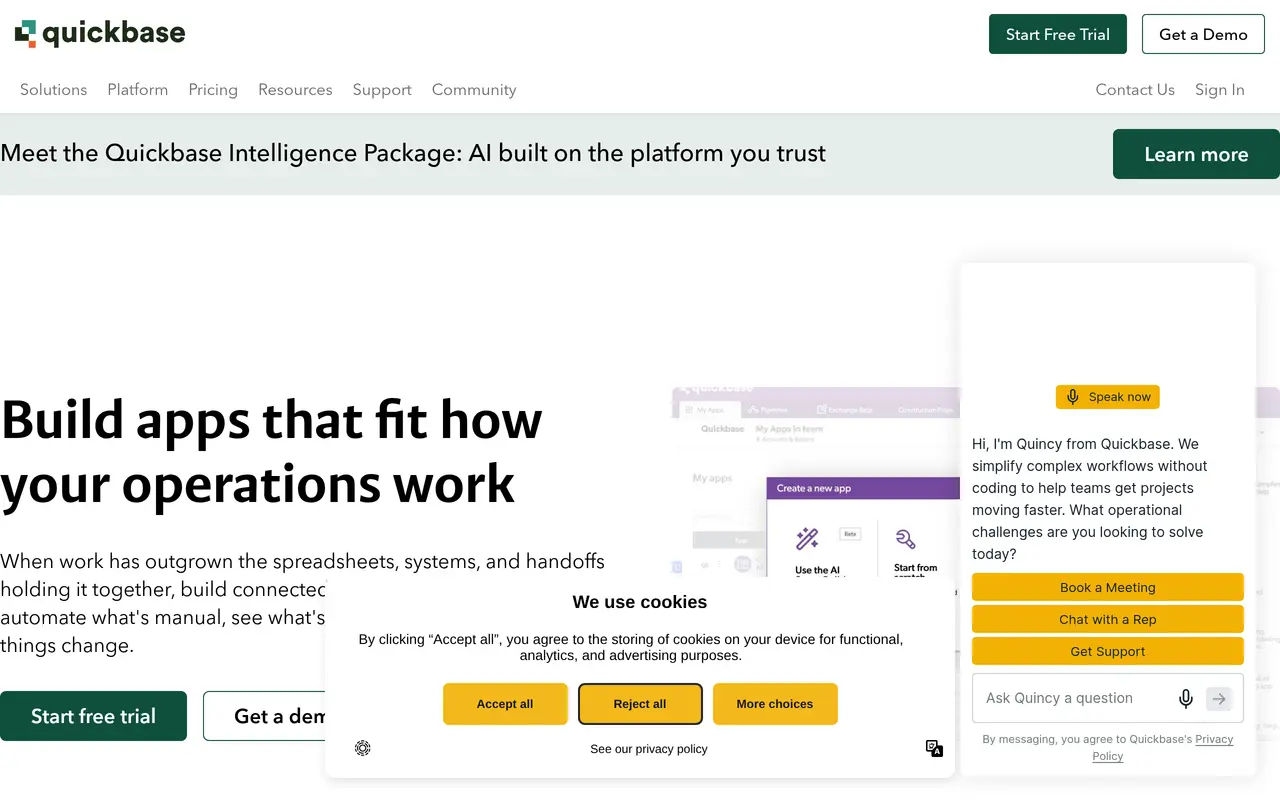Viewport: 1280px width, 800px height.
Task: Click the translate language icon in cookie banner
Action: pos(934,748)
